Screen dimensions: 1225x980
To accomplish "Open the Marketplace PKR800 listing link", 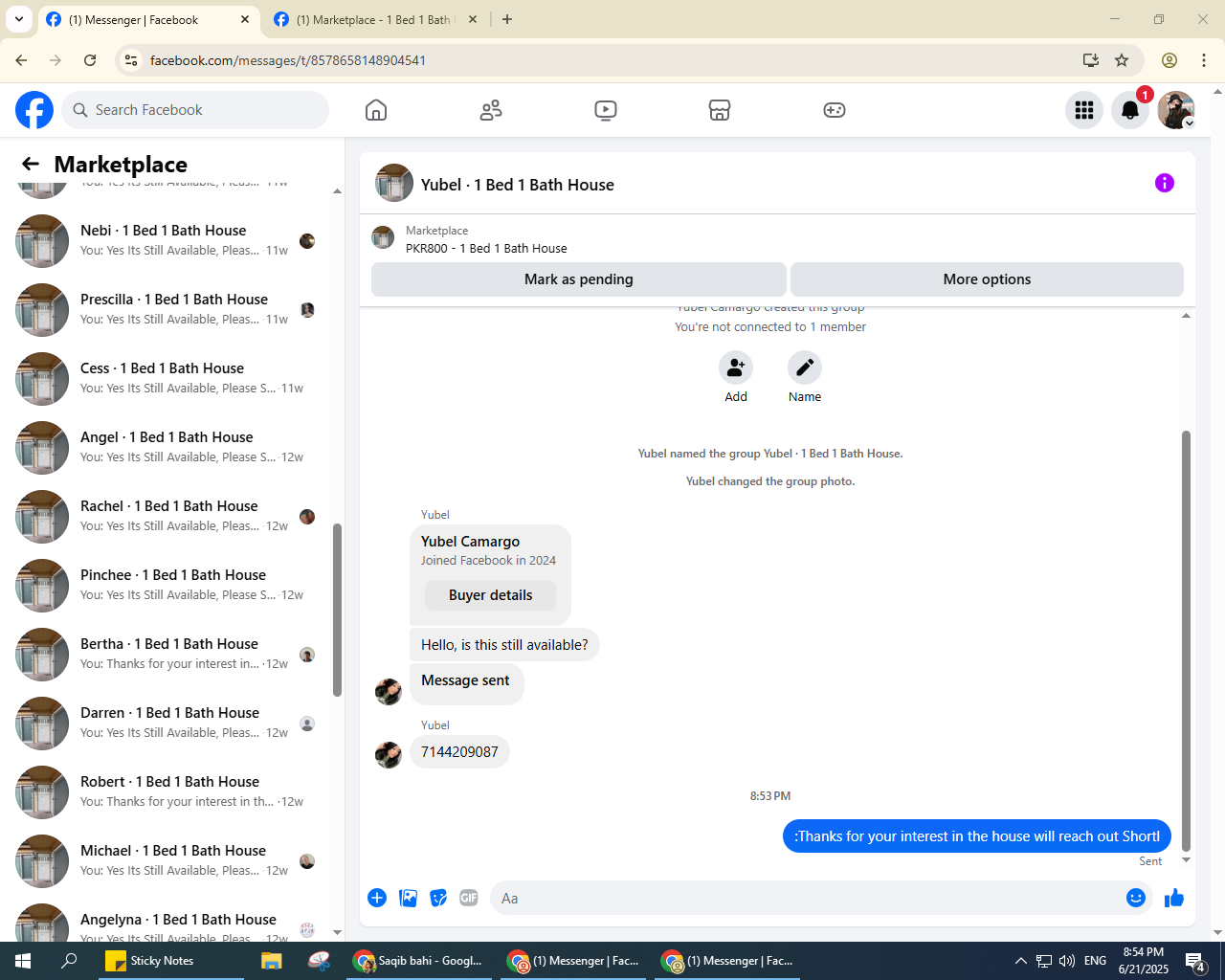I will [486, 248].
